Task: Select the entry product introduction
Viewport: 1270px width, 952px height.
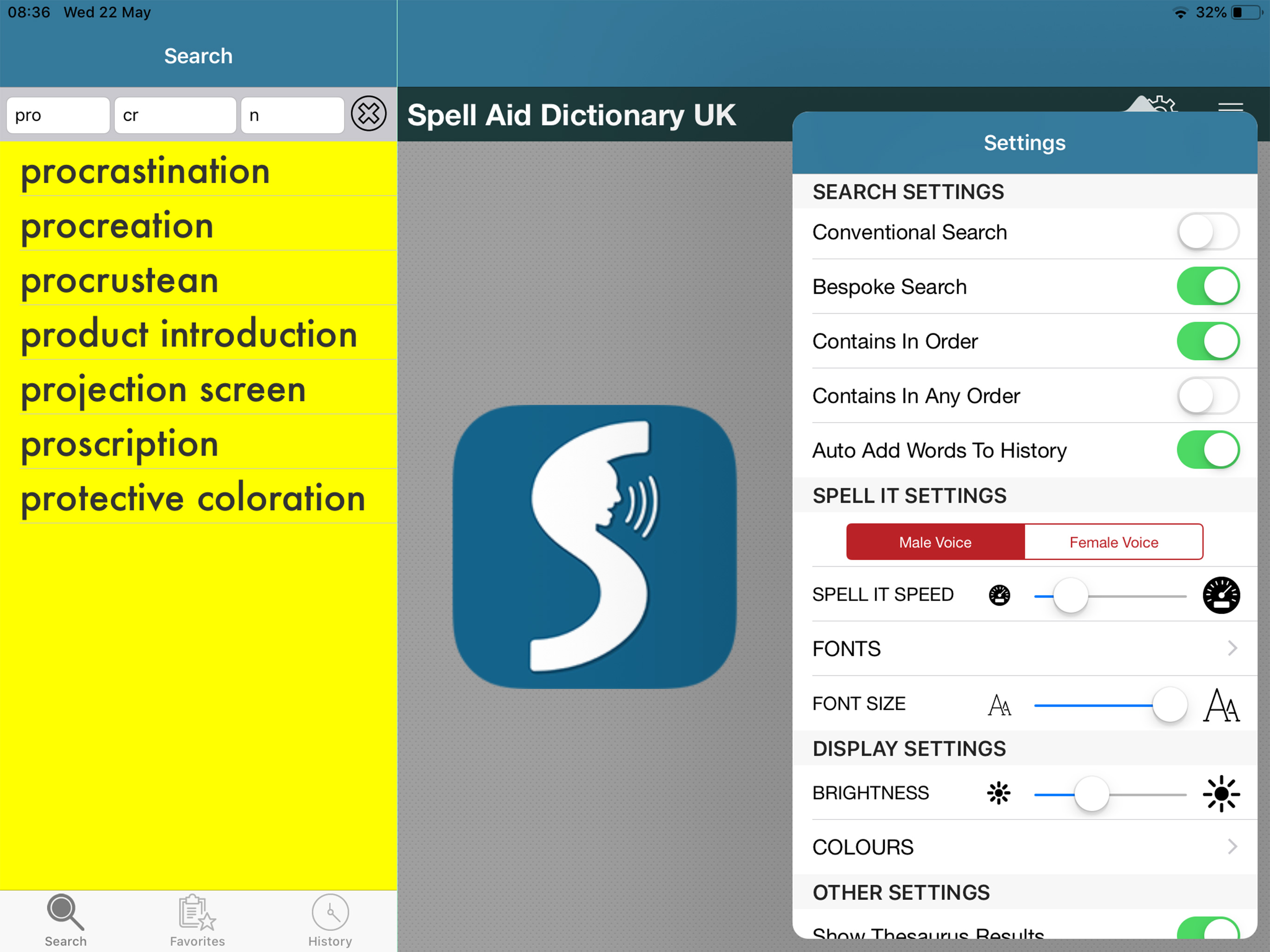Action: pos(198,332)
